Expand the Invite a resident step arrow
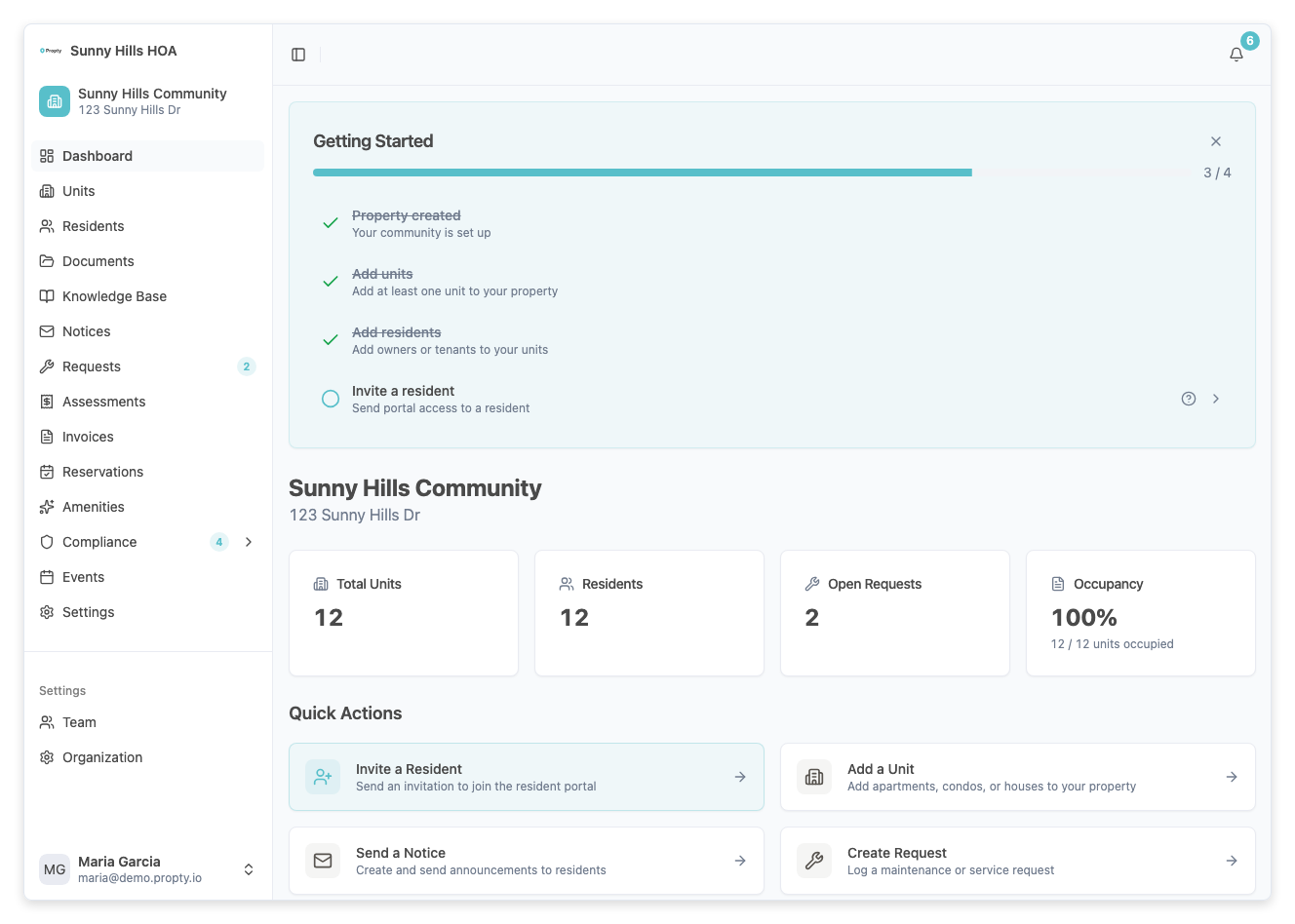 [x=1215, y=398]
